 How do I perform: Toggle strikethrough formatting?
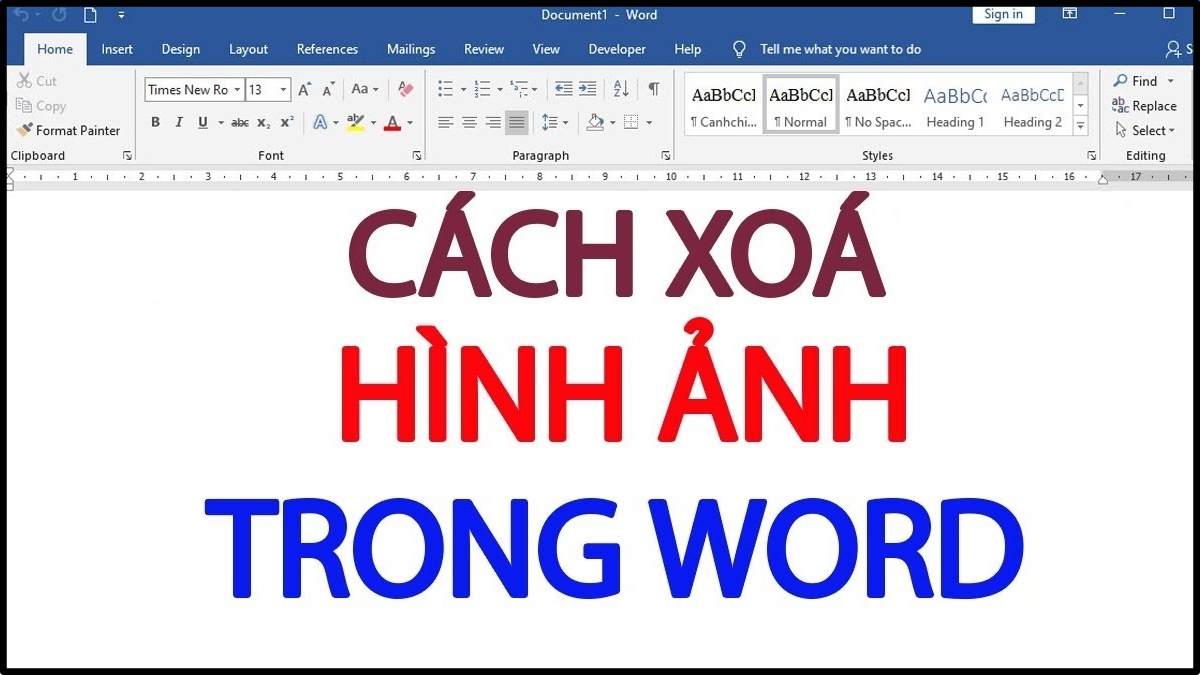pyautogui.click(x=240, y=122)
